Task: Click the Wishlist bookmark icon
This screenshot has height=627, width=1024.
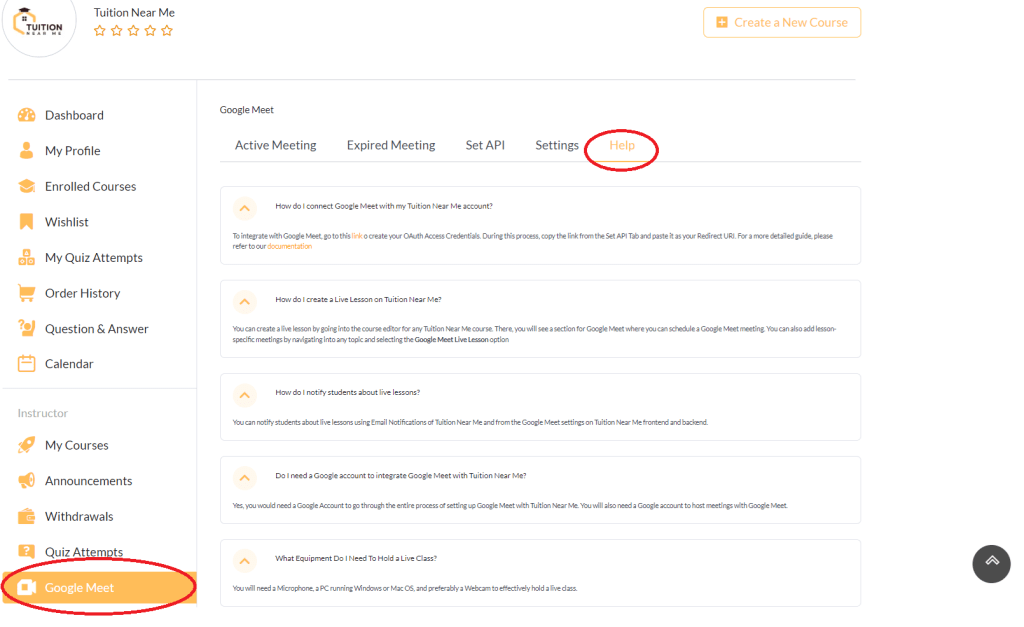Action: pyautogui.click(x=27, y=222)
